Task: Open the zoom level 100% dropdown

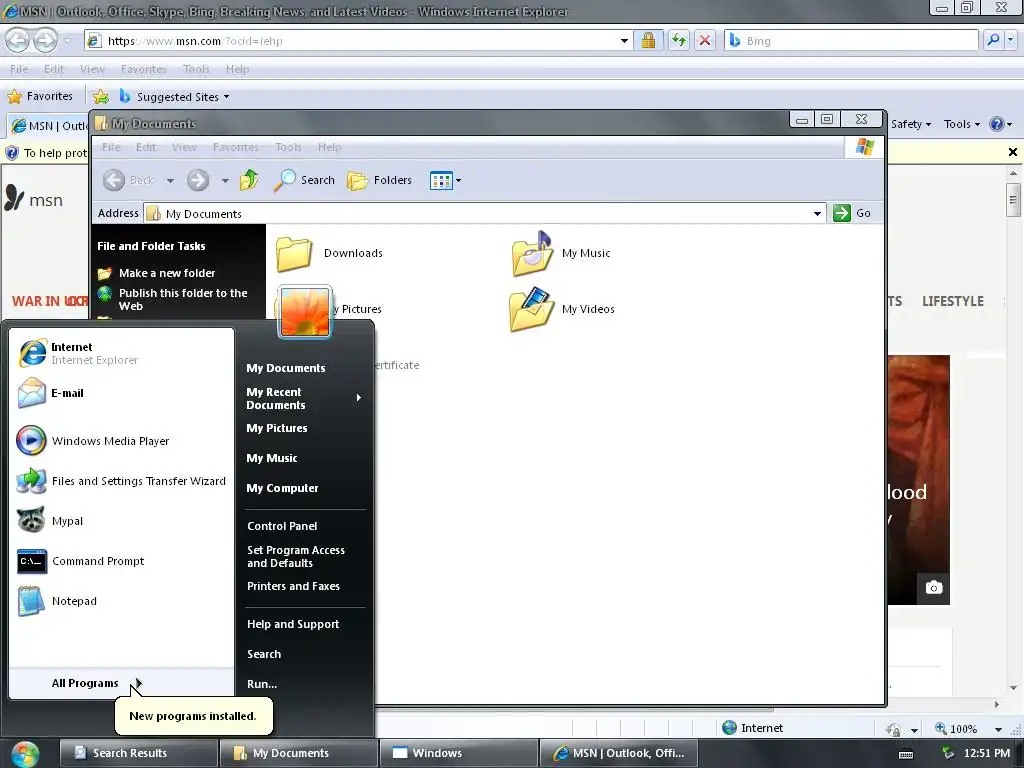Action: point(998,729)
